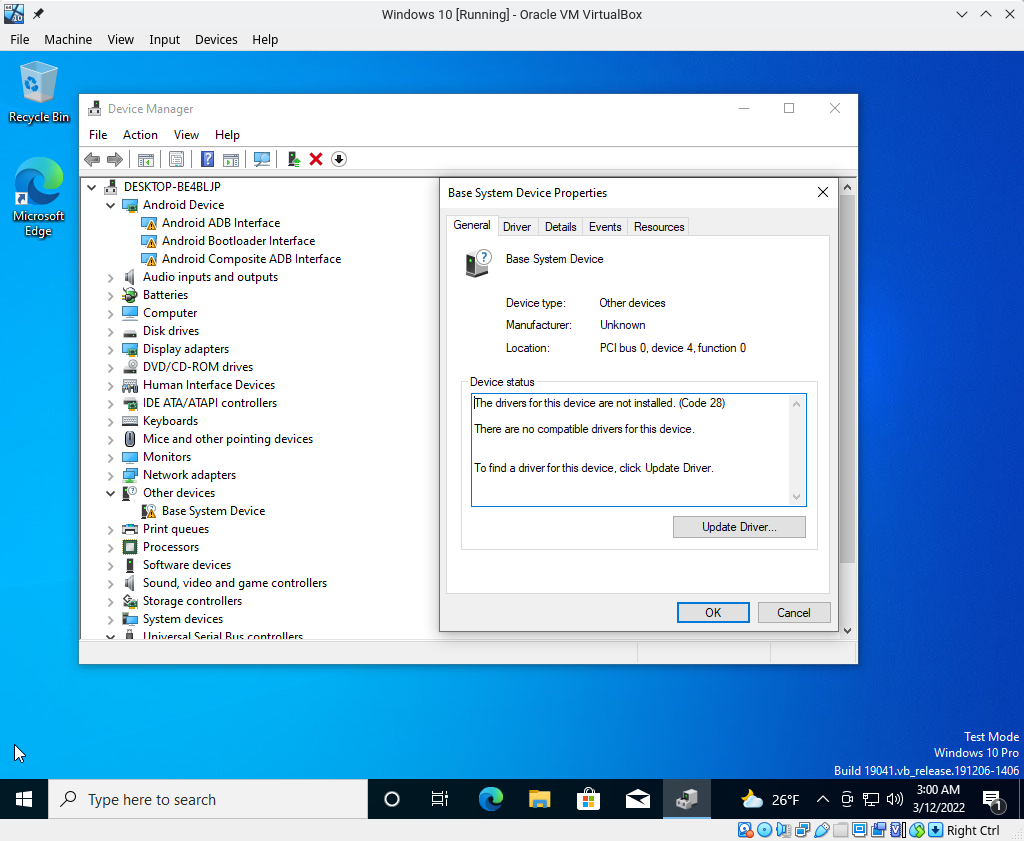Click the Cortana circle icon
The width and height of the screenshot is (1024, 841).
pyautogui.click(x=392, y=799)
